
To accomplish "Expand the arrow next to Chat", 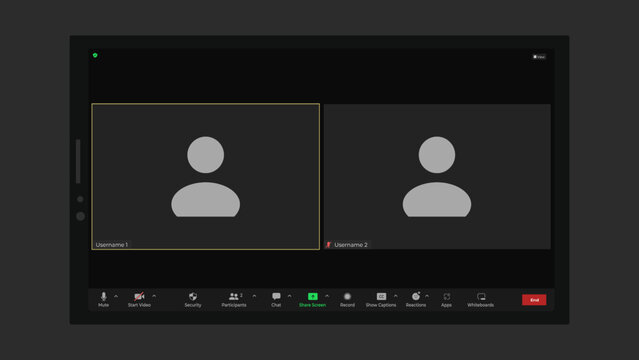I will 289,296.
